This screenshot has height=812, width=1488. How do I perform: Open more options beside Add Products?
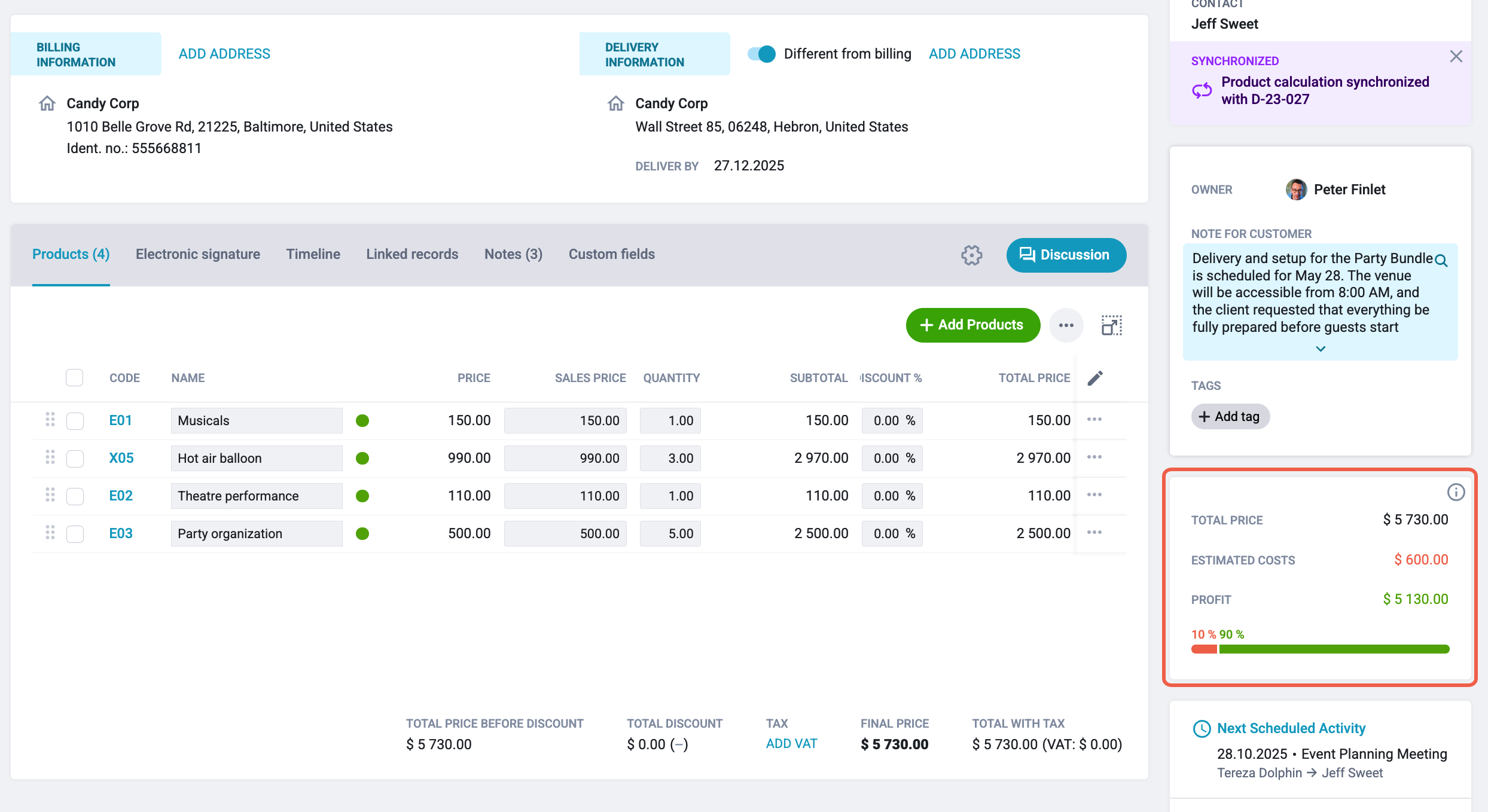coord(1066,325)
